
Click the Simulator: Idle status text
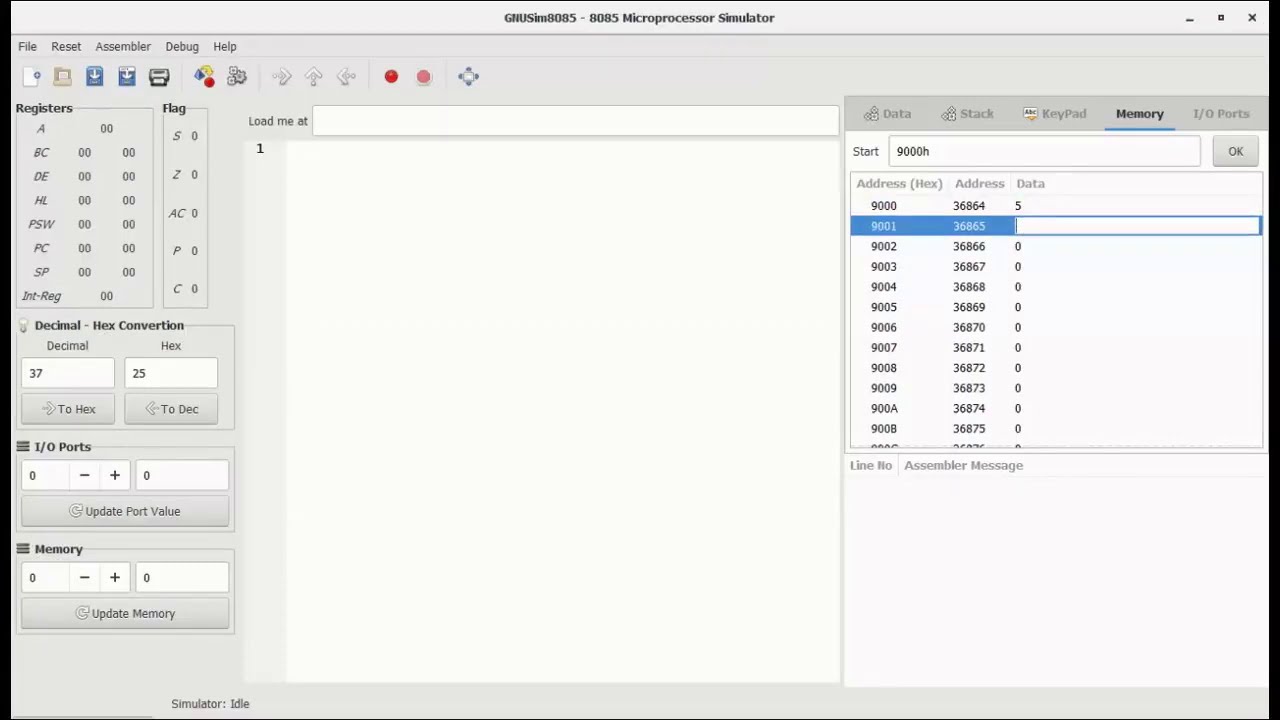(x=210, y=704)
